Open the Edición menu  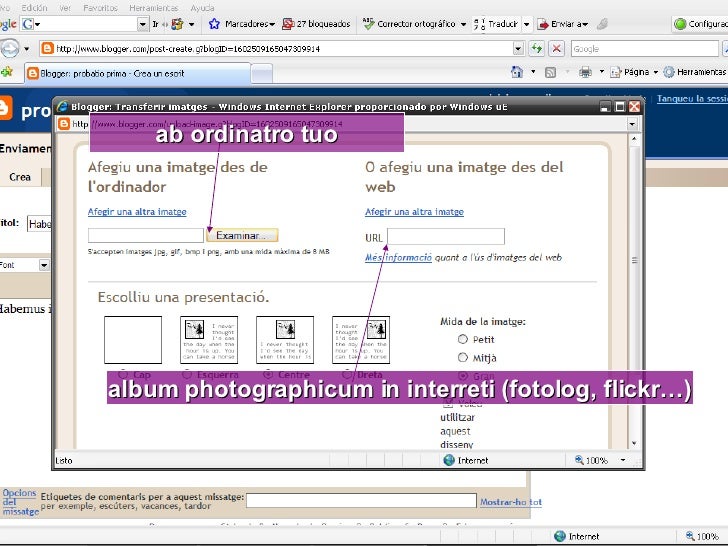coord(34,8)
